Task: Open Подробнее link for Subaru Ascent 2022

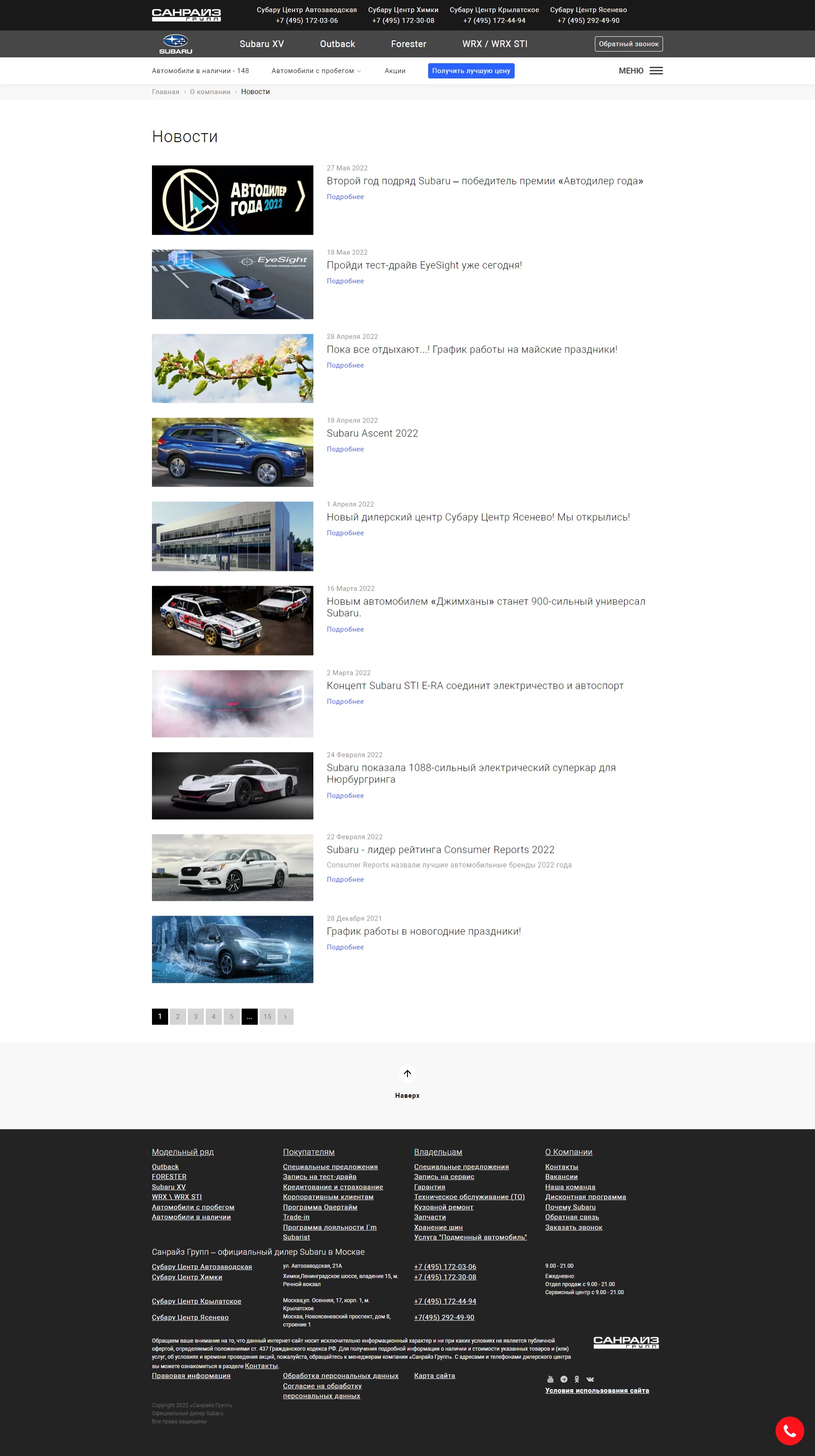Action: [345, 449]
